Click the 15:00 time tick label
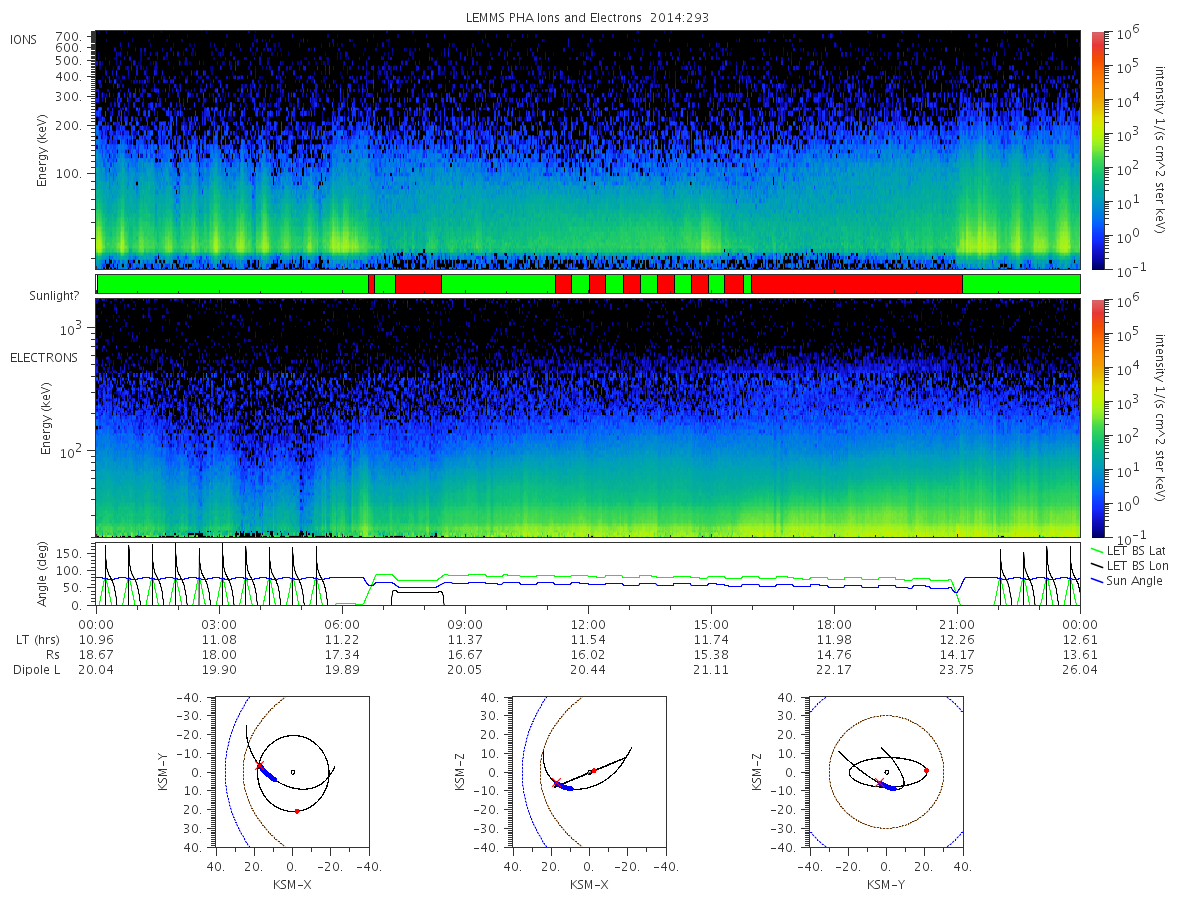 tap(711, 624)
